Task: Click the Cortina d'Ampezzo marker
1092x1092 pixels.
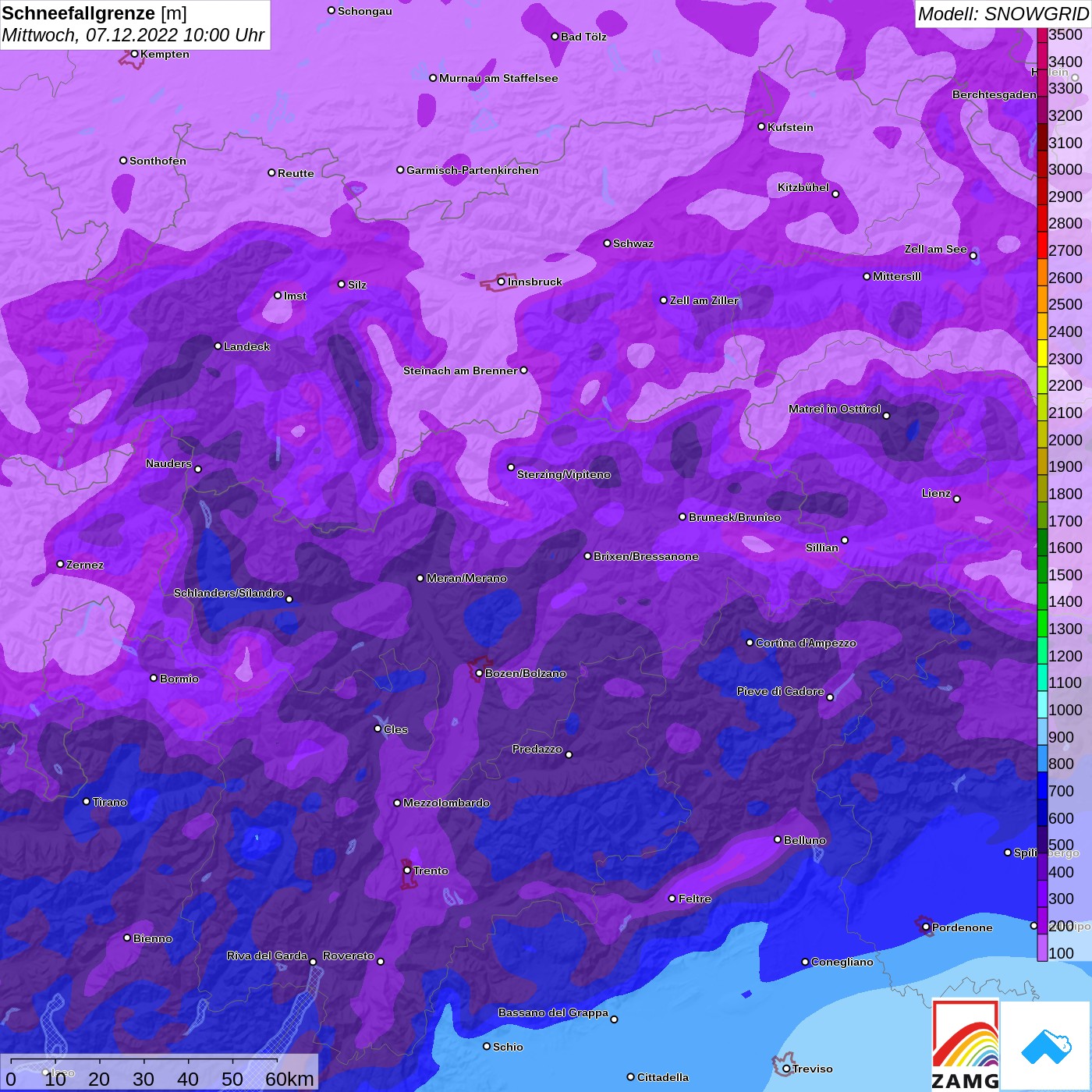Action: (x=750, y=643)
